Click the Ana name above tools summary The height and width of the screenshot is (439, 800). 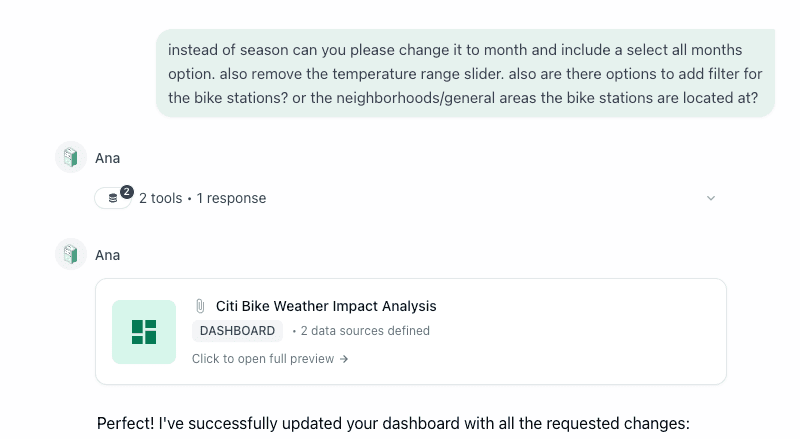click(x=107, y=157)
